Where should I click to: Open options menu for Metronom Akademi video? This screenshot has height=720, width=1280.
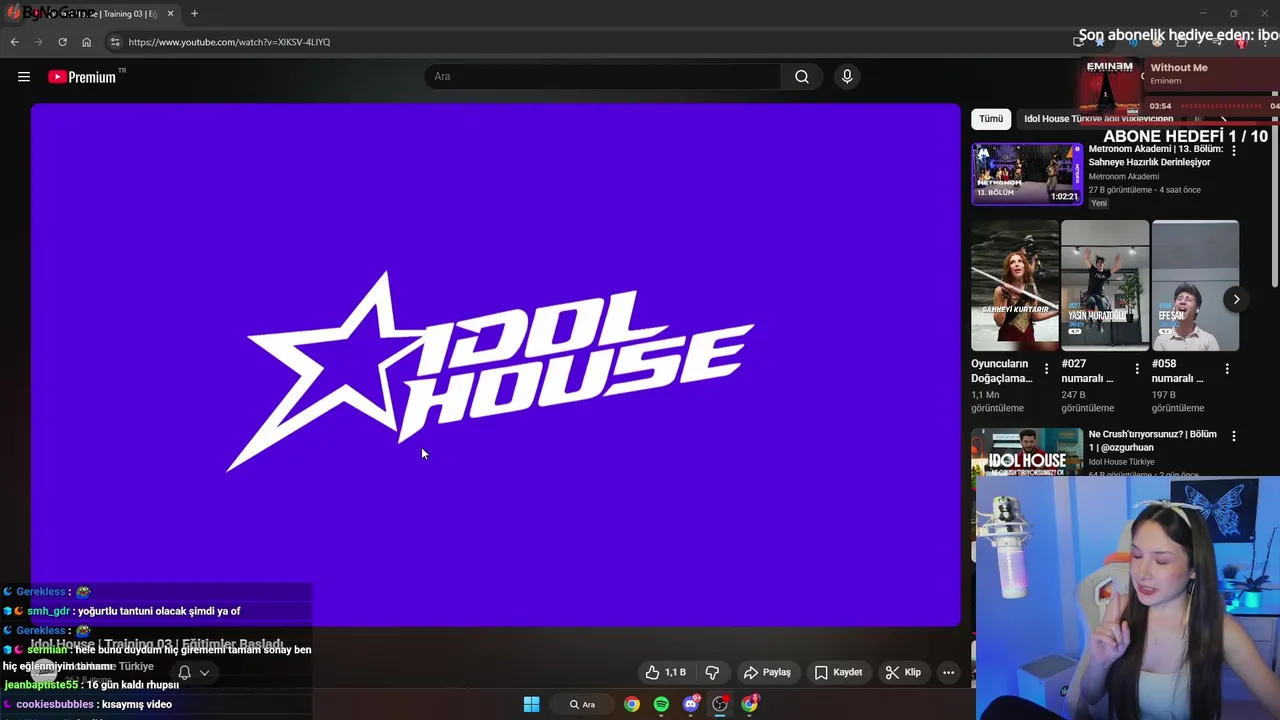point(1234,150)
